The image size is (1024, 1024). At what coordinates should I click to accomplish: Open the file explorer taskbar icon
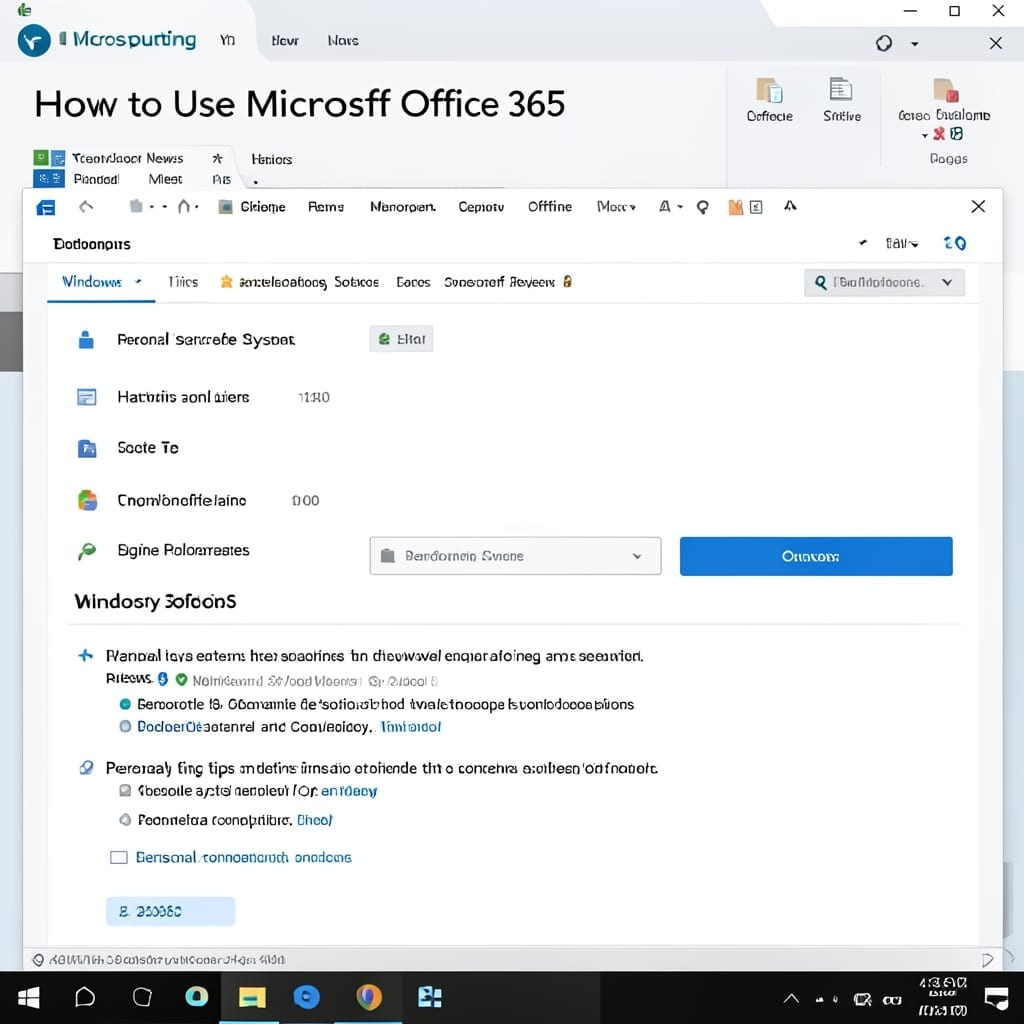click(x=252, y=997)
